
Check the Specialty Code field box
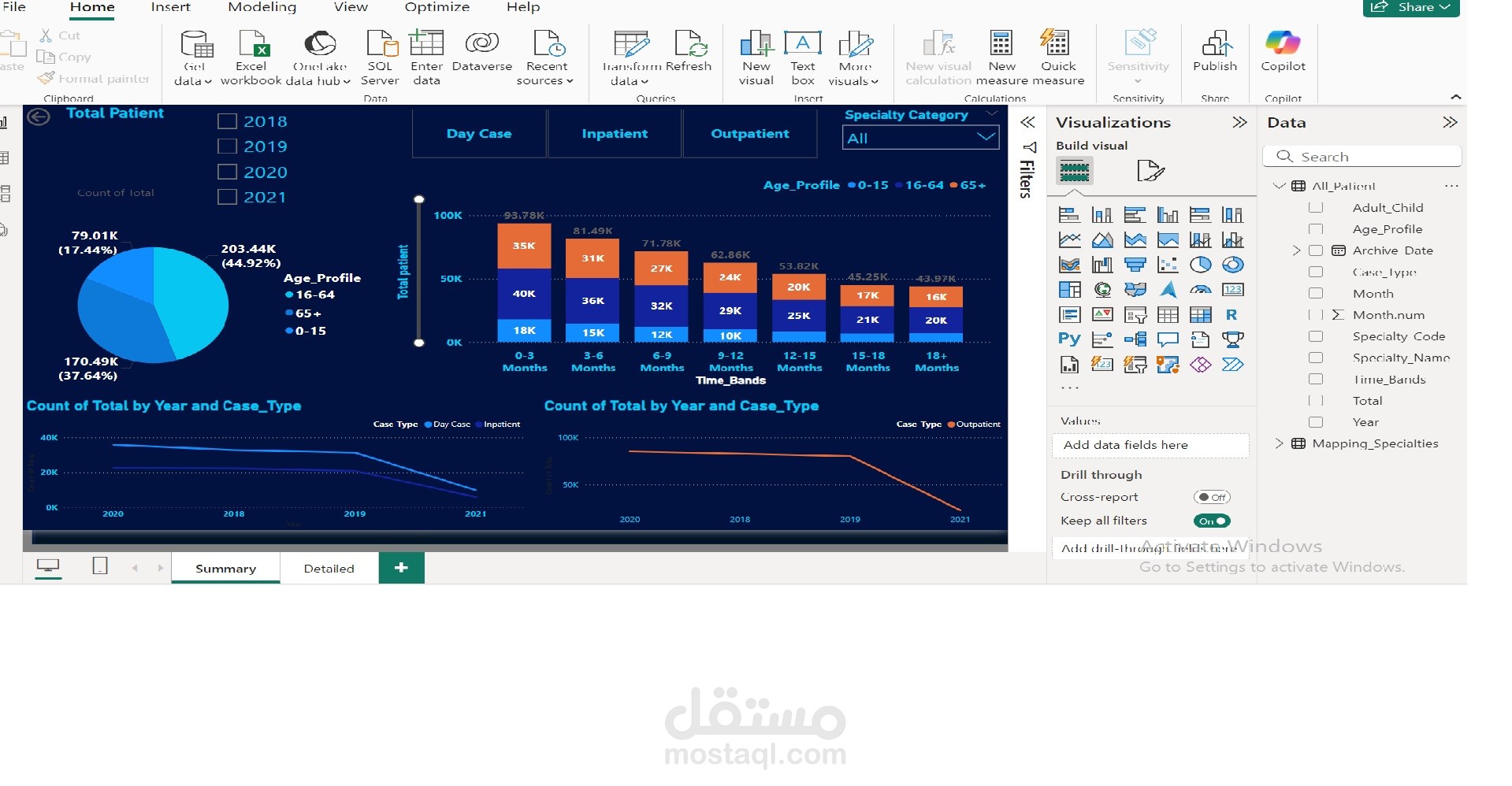click(1315, 336)
